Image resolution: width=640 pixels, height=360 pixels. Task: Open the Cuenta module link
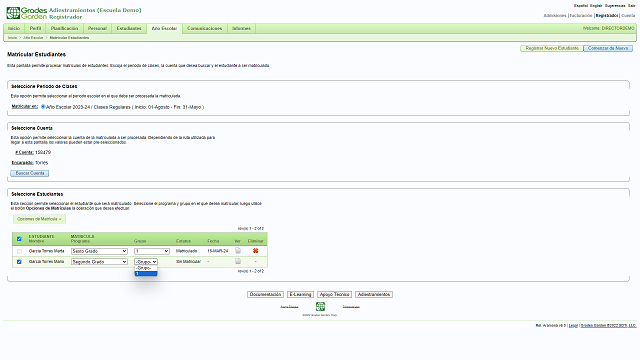pos(628,16)
